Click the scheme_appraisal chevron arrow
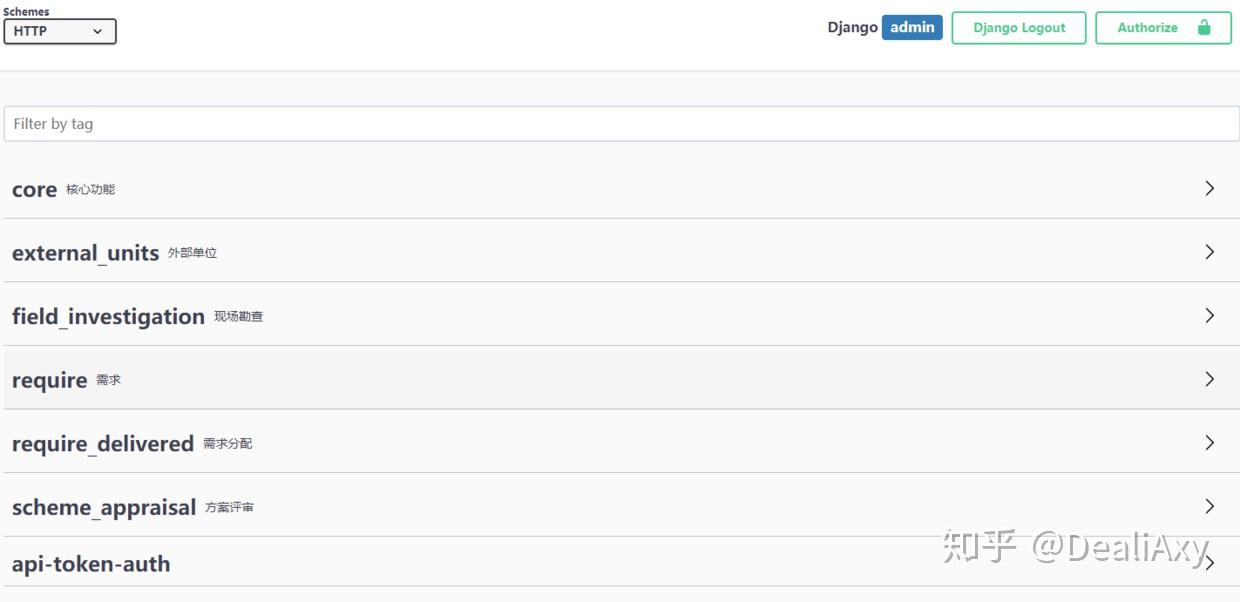The width and height of the screenshot is (1240, 602). tap(1210, 506)
